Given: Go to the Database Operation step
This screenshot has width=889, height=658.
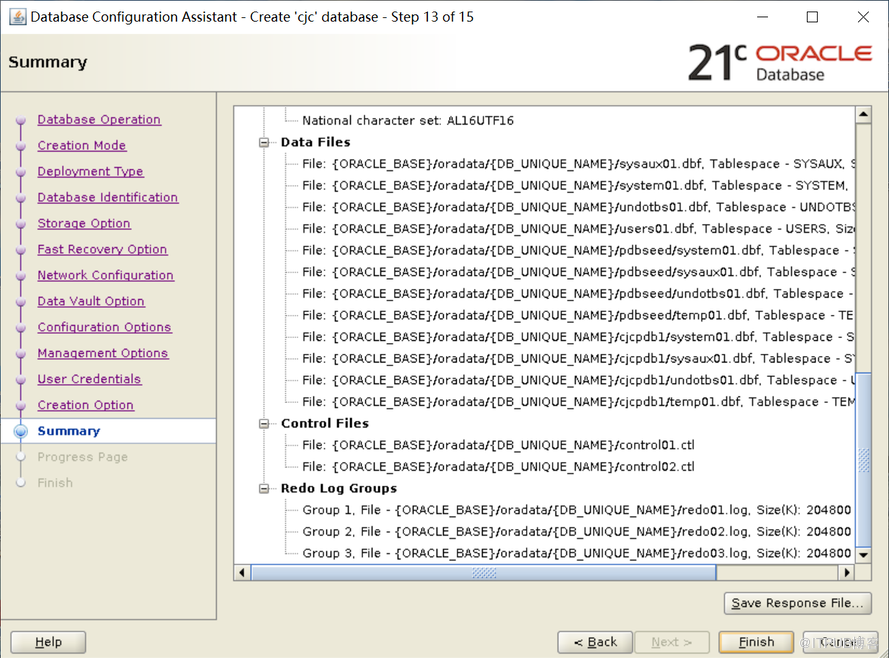Looking at the screenshot, I should click(99, 119).
